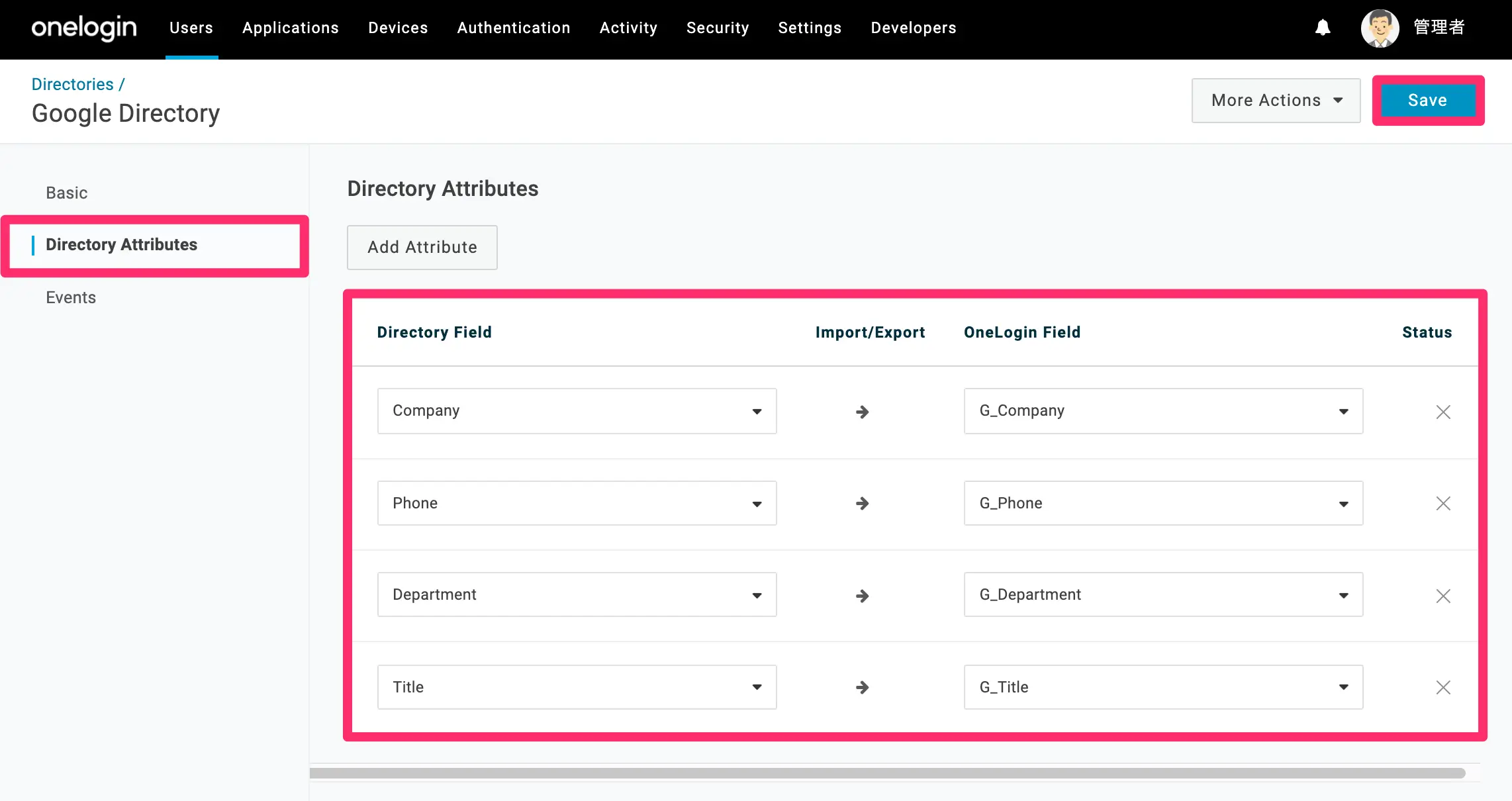The image size is (1512, 801).
Task: Open the G_Company OneLogin field dropdown
Action: point(1163,411)
